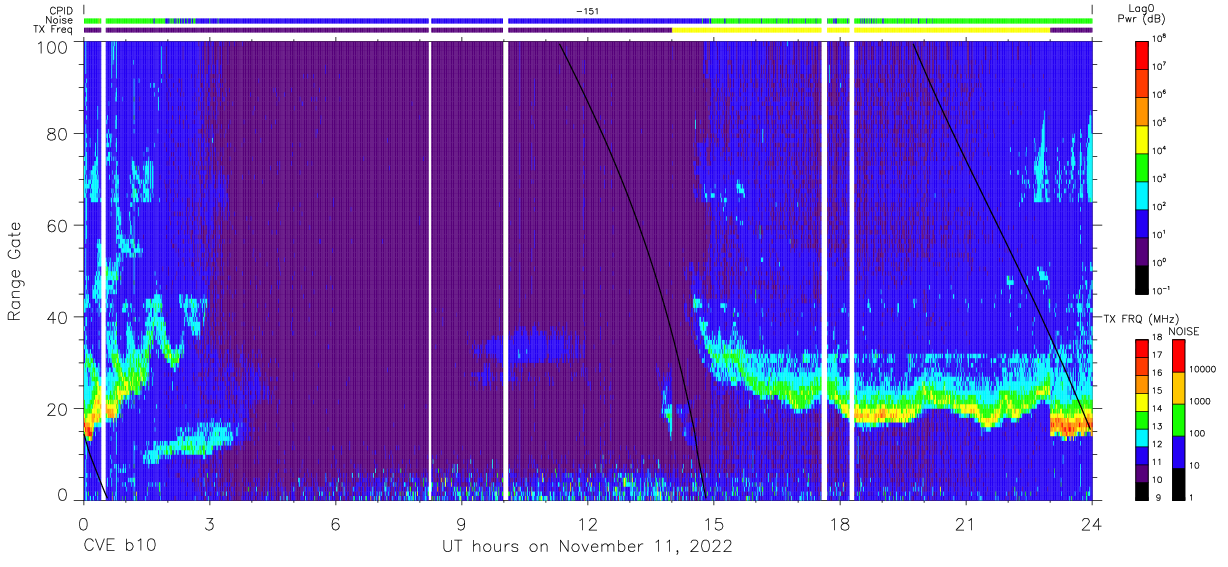
Task: Click the '-151' CPID value
Action: click(587, 10)
